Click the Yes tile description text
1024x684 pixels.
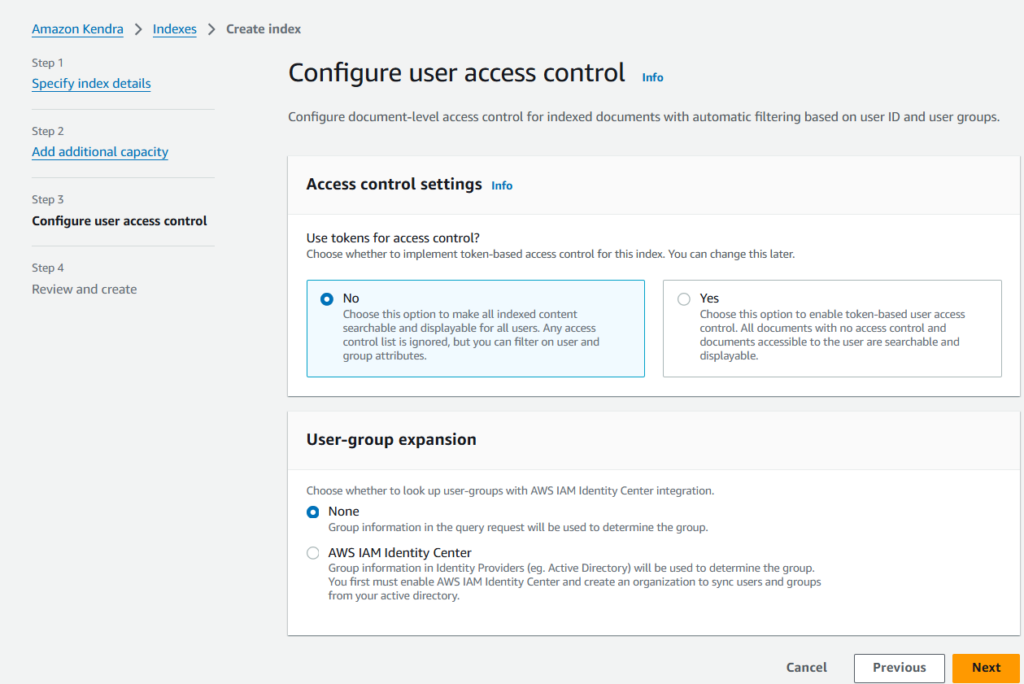point(830,335)
